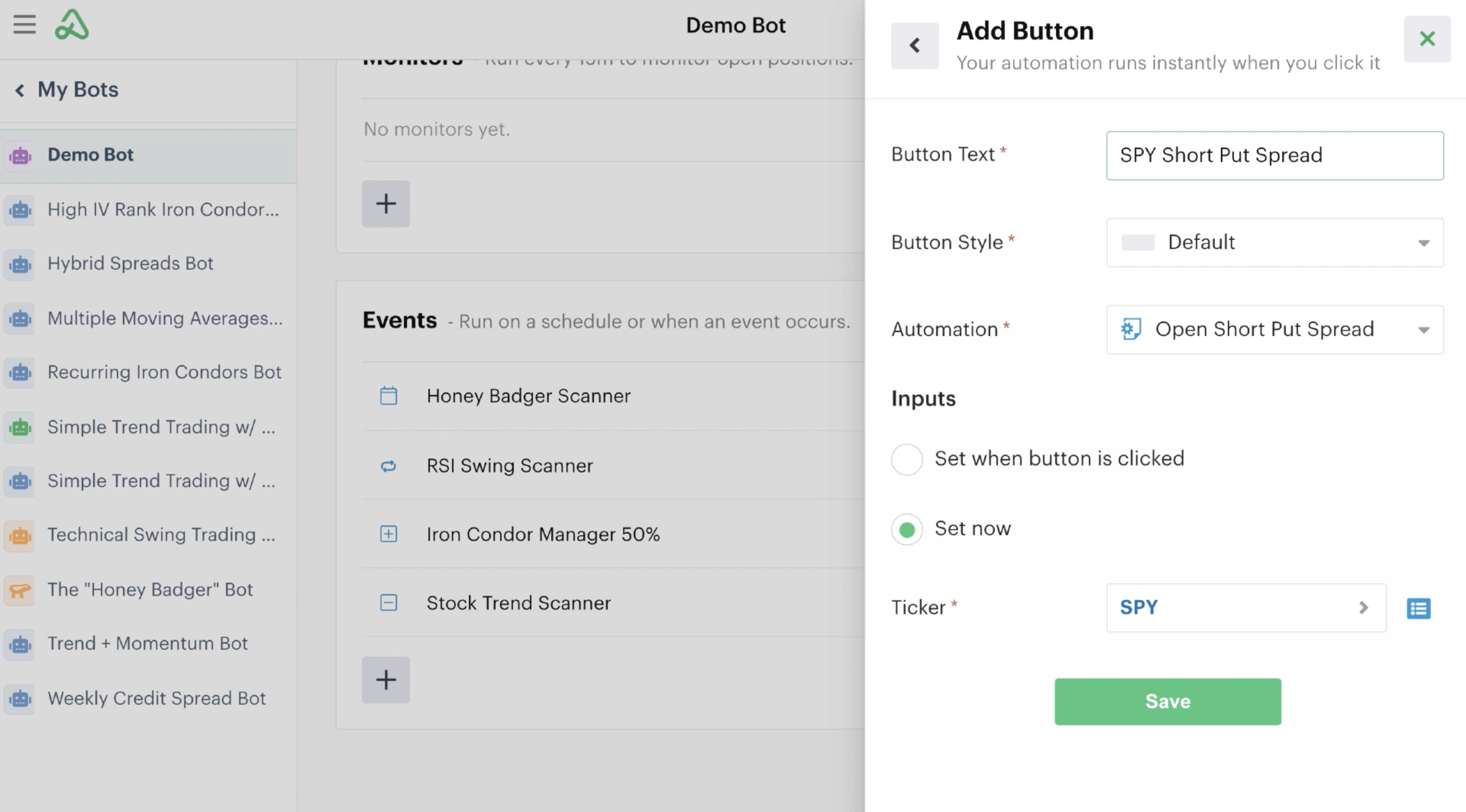Screen dimensions: 1466x812
Task: Open the hamburger menu
Action: 24,24
